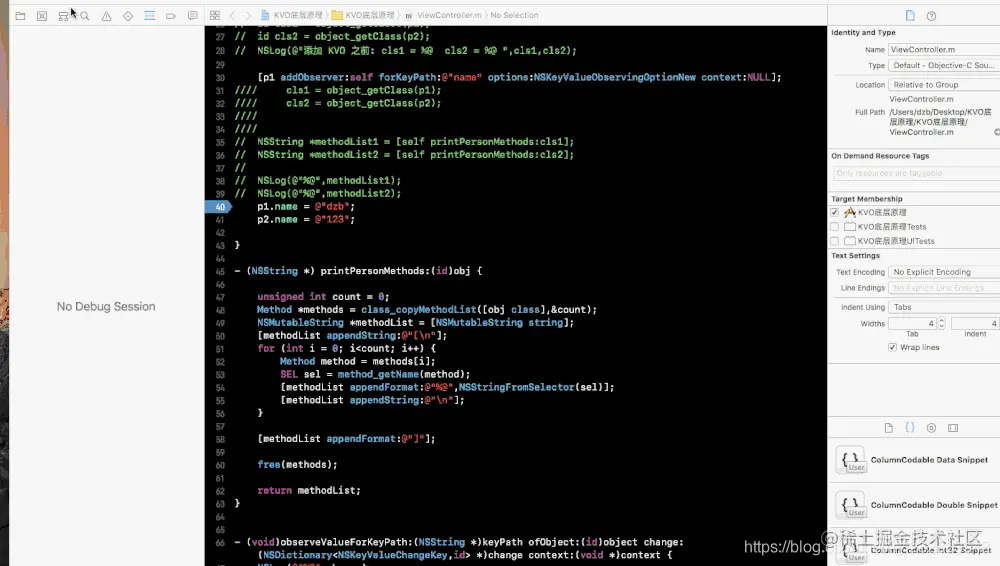Select the ColumnCodable Double Snippet icon
Viewport: 1000px width, 566px height.
[x=851, y=505]
